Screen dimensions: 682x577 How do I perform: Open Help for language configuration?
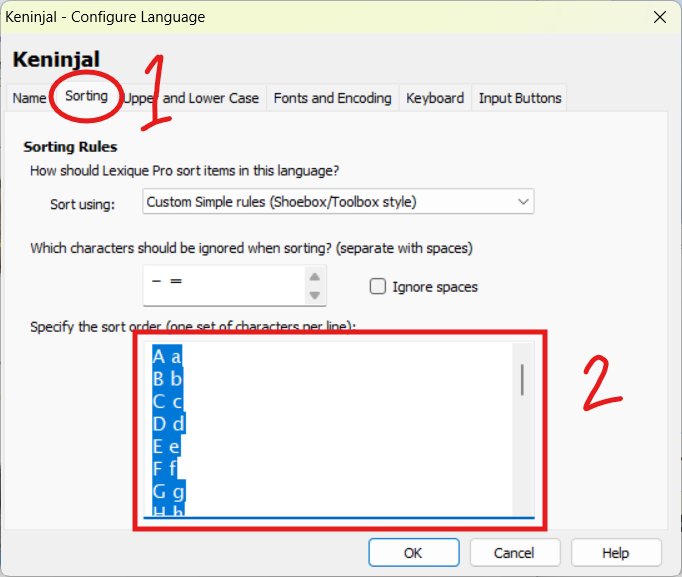point(615,553)
